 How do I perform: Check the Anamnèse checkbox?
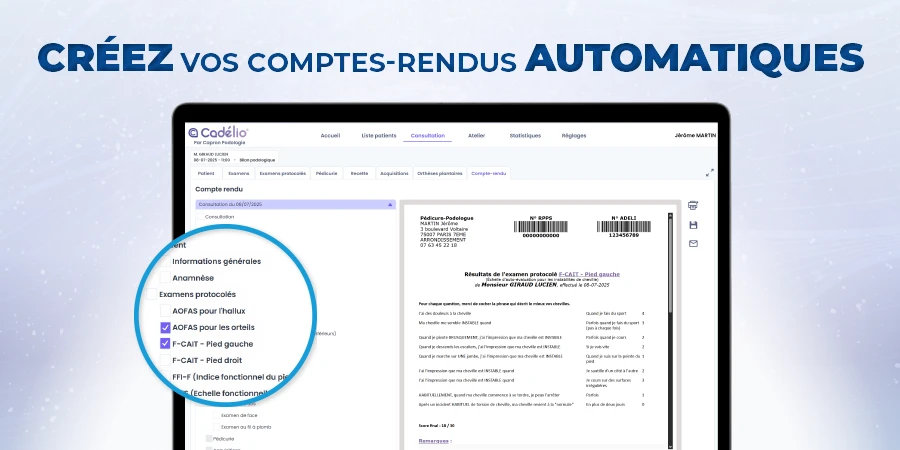point(165,278)
